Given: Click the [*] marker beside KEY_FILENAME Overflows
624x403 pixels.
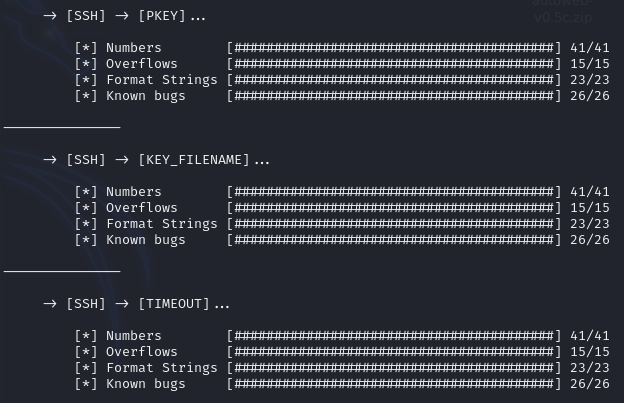Looking at the screenshot, I should pyautogui.click(x=86, y=208).
